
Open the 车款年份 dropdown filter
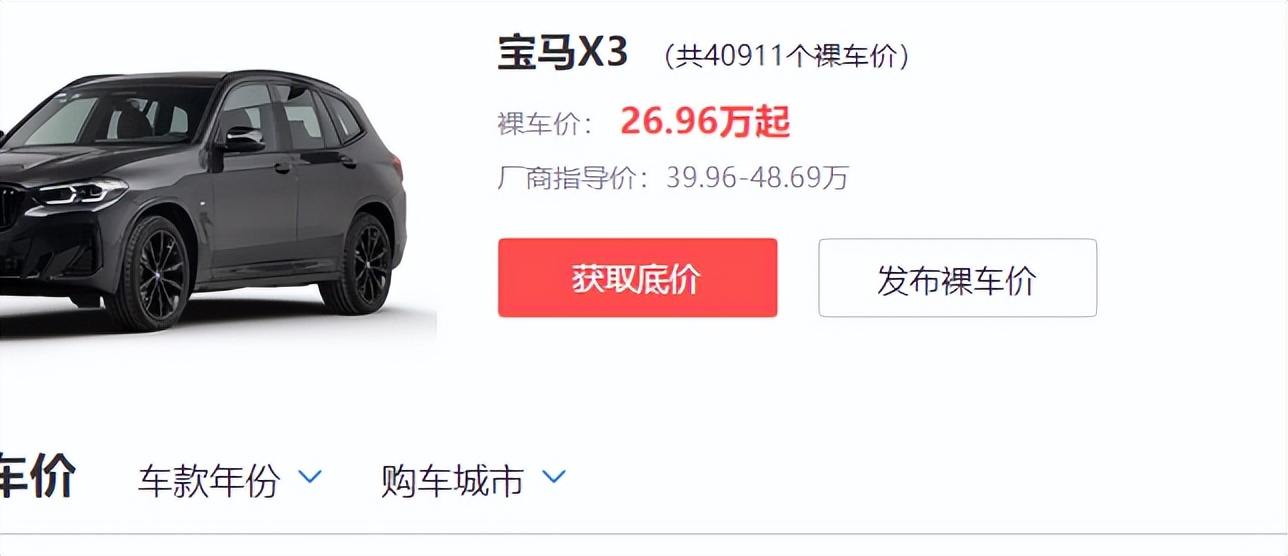(230, 481)
